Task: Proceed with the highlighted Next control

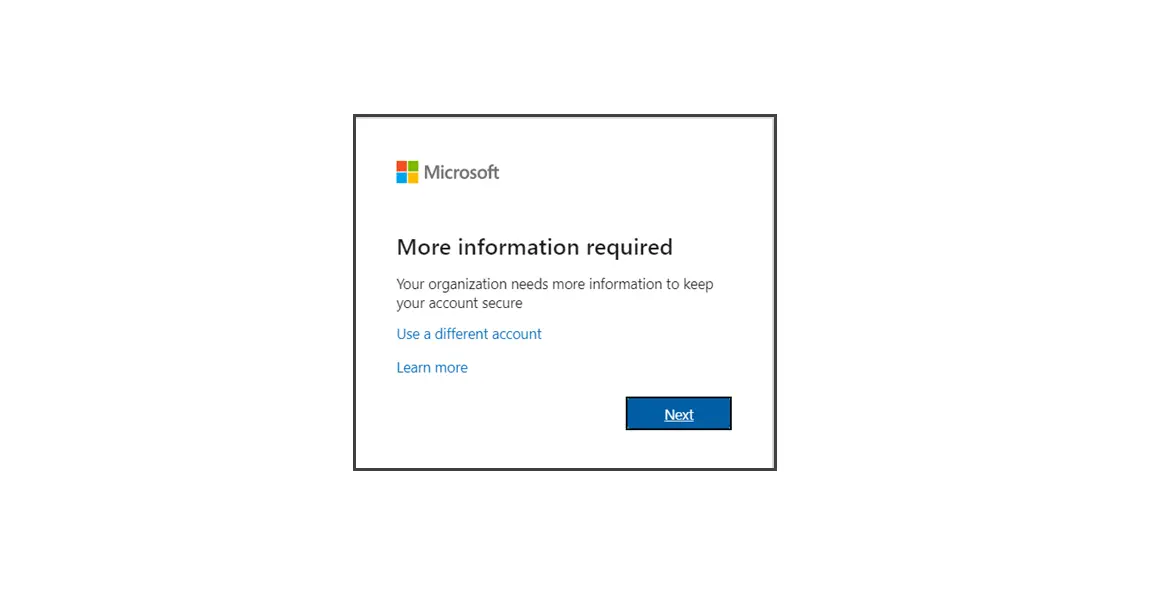Action: tap(678, 413)
